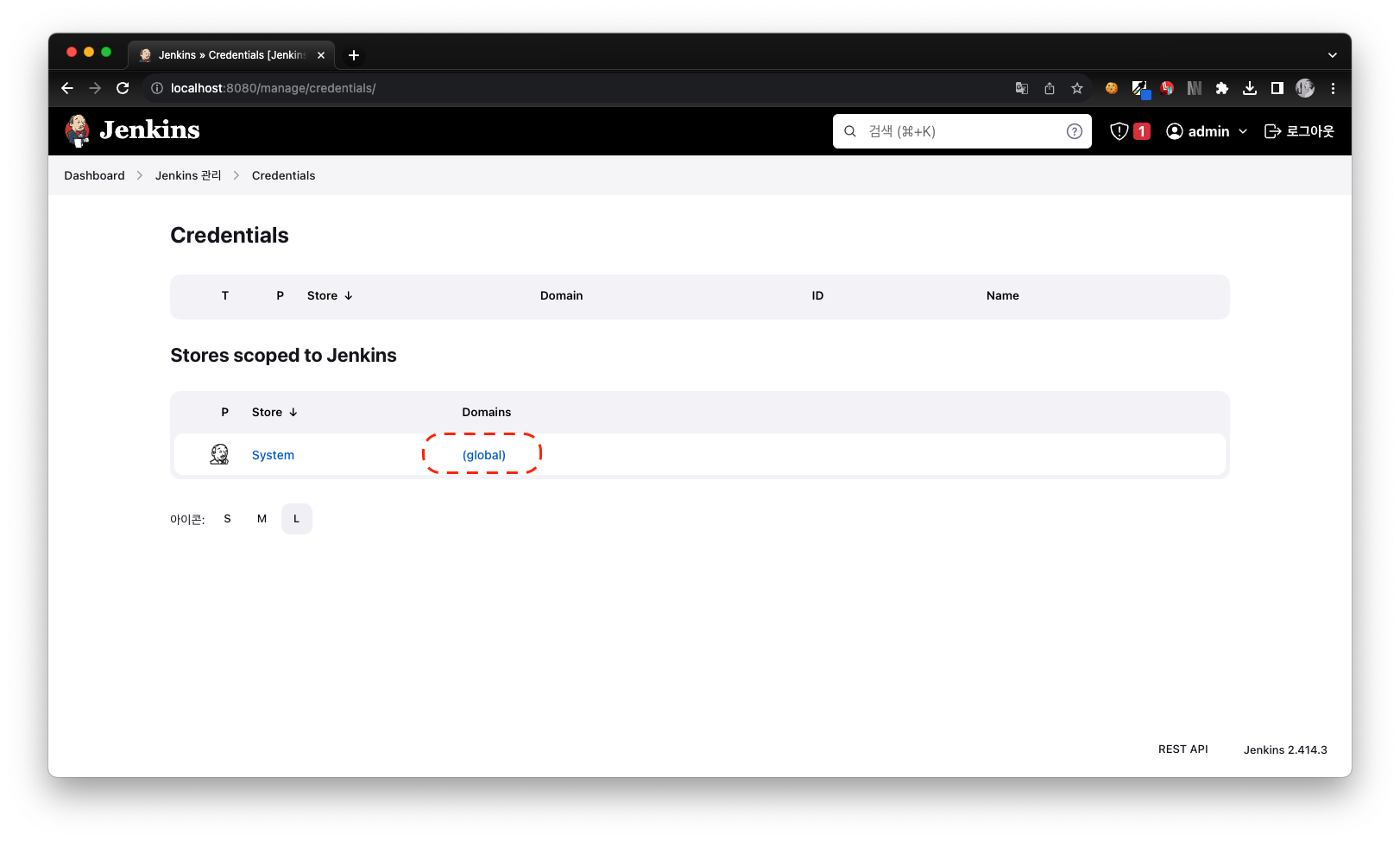The image size is (1400, 841).
Task: Click the red shield extension icon
Action: [x=1167, y=88]
